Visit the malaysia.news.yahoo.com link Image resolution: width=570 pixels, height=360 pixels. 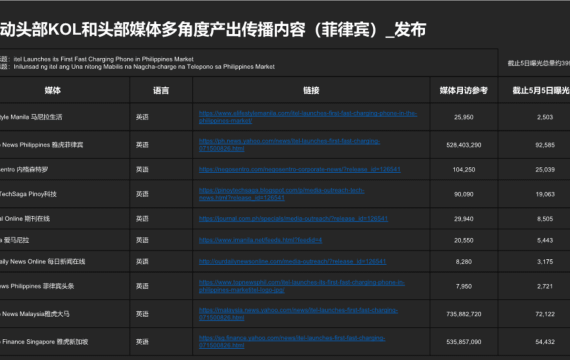click(x=298, y=314)
